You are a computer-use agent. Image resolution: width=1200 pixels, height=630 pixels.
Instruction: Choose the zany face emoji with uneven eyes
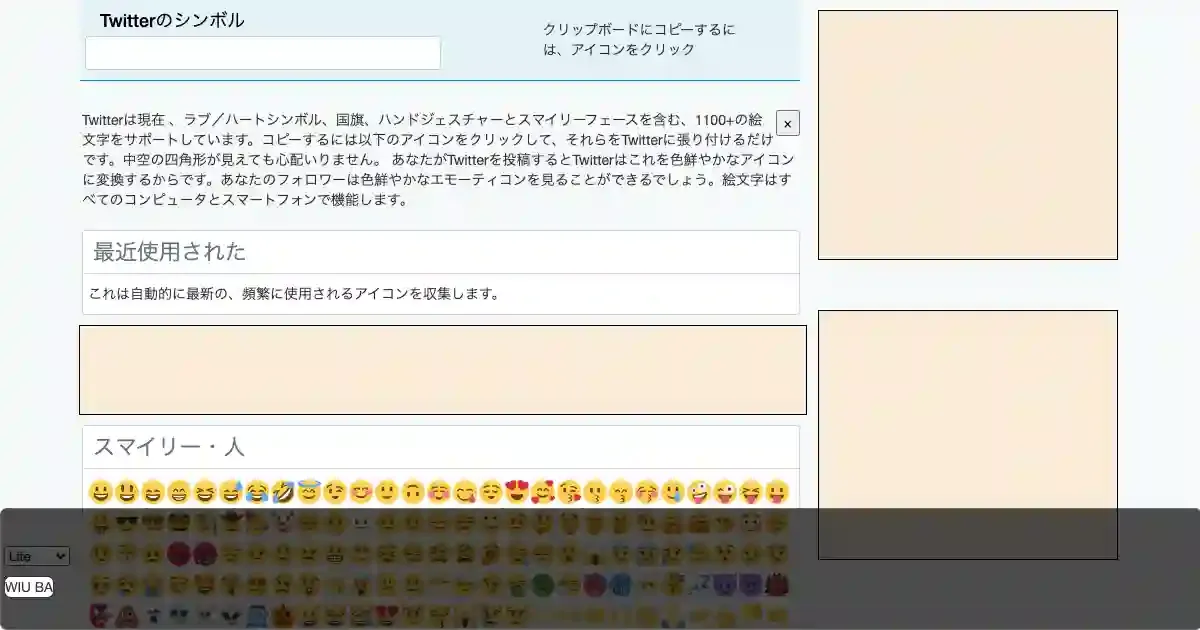click(x=699, y=492)
